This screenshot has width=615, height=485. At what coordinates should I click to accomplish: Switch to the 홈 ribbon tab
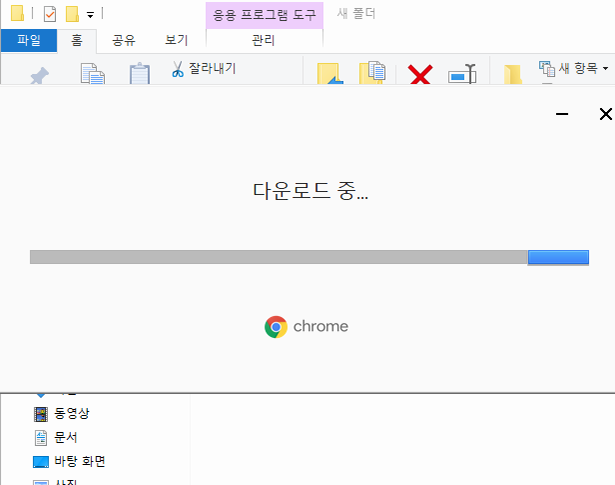point(77,40)
